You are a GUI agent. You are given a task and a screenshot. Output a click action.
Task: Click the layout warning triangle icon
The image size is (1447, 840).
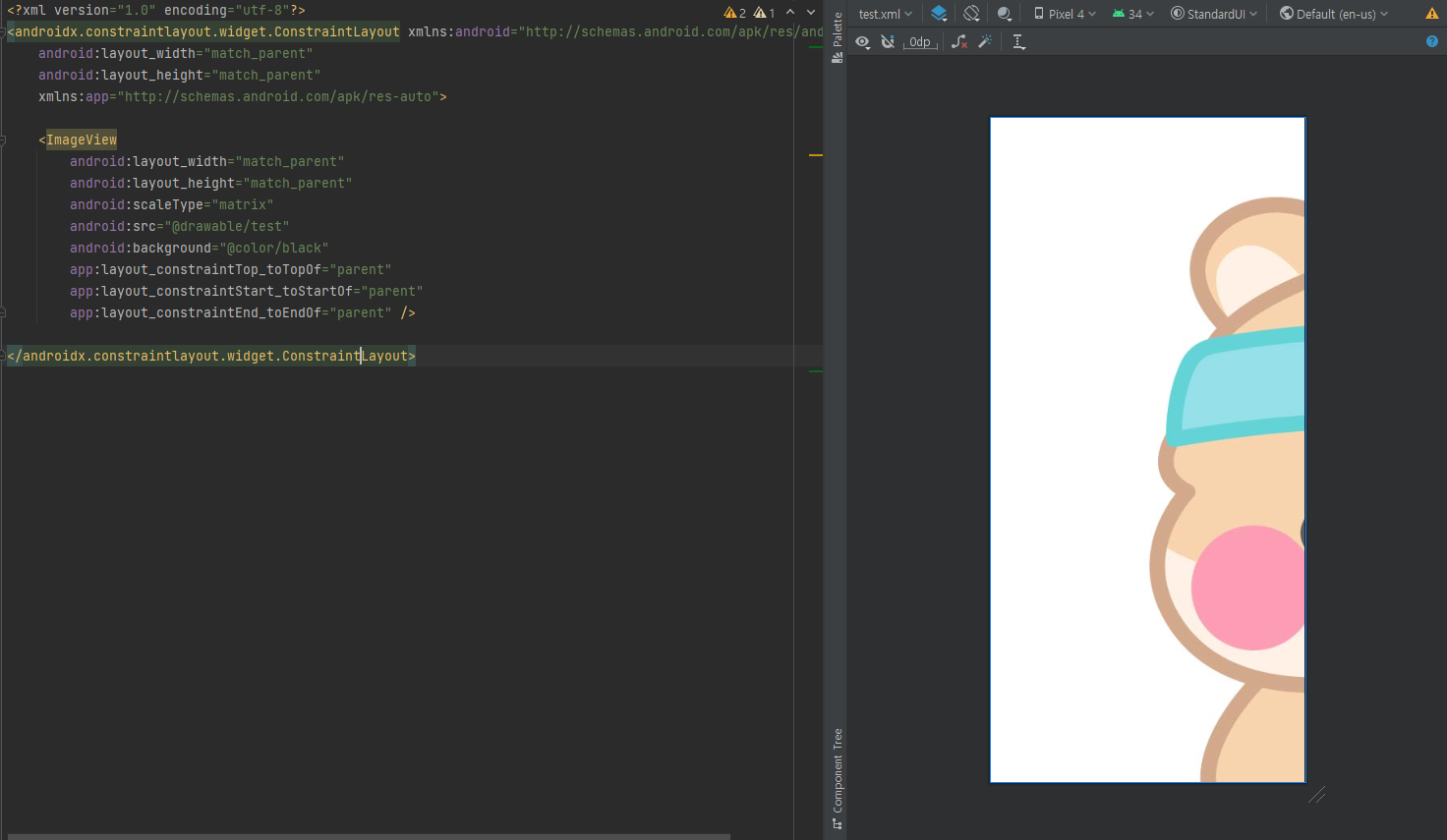click(x=1431, y=14)
